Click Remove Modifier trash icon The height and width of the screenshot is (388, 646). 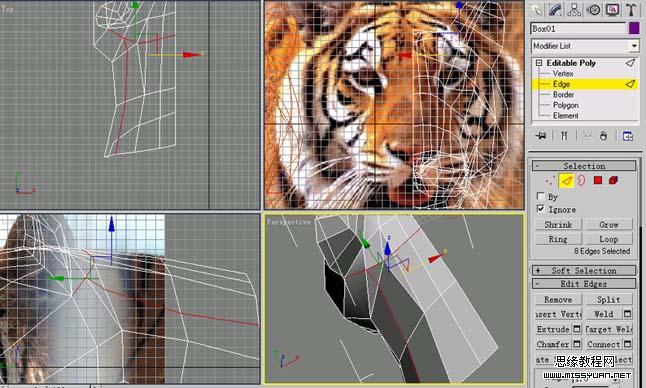pos(604,136)
